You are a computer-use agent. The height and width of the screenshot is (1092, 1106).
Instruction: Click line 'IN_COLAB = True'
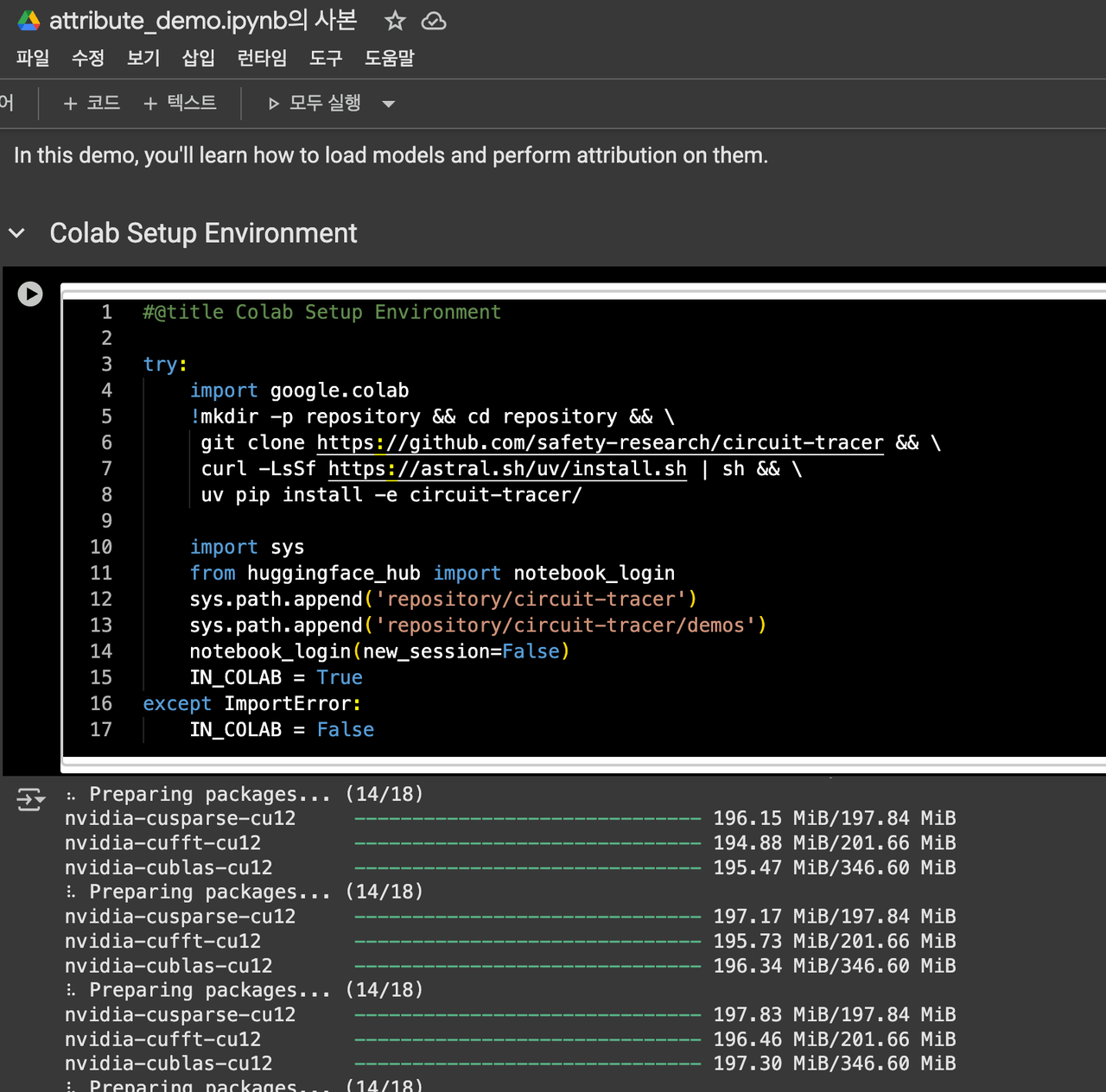point(276,677)
